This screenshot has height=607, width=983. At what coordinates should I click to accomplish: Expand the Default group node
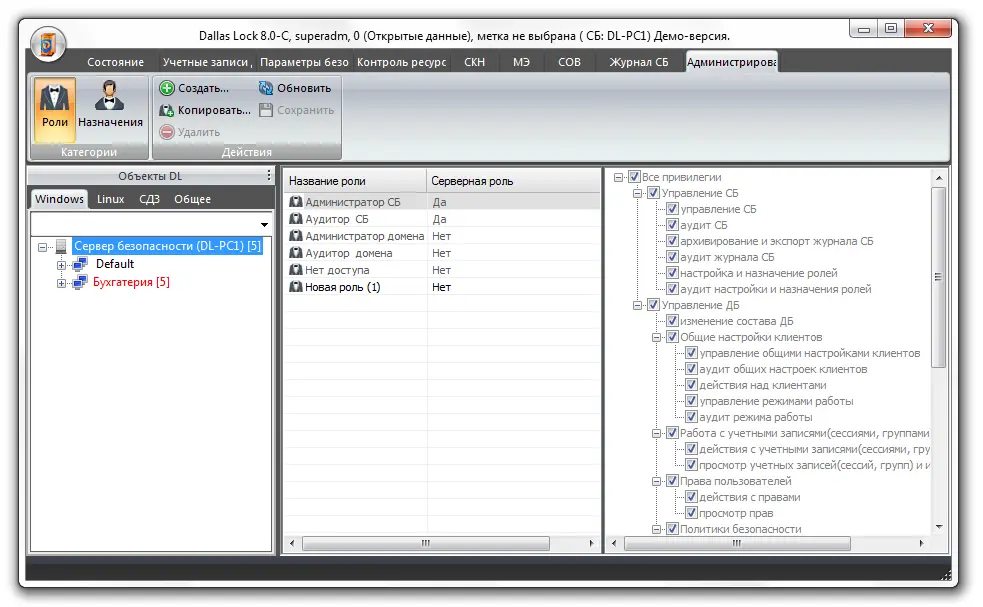pos(61,265)
